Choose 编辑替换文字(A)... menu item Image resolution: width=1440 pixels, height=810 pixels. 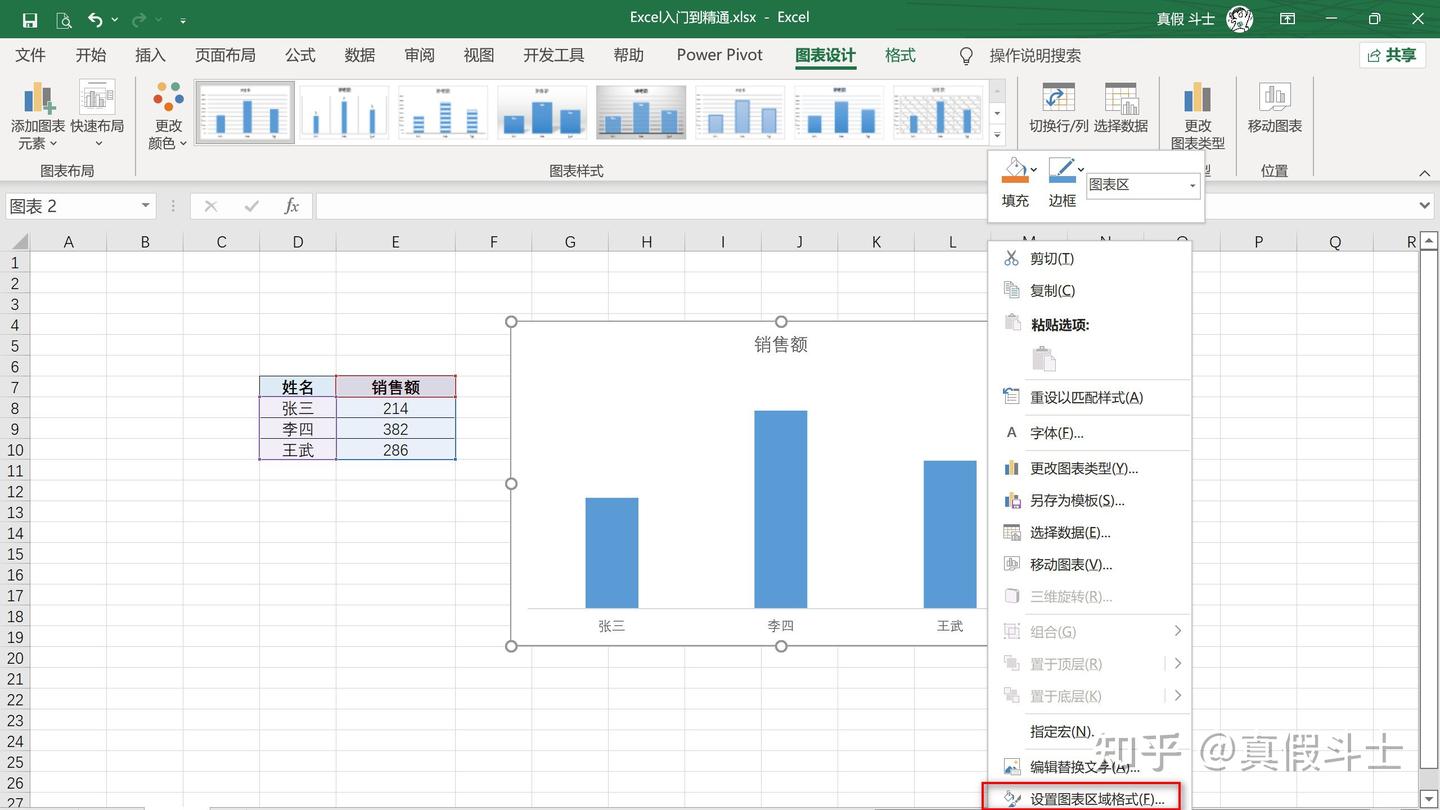tap(1089, 767)
